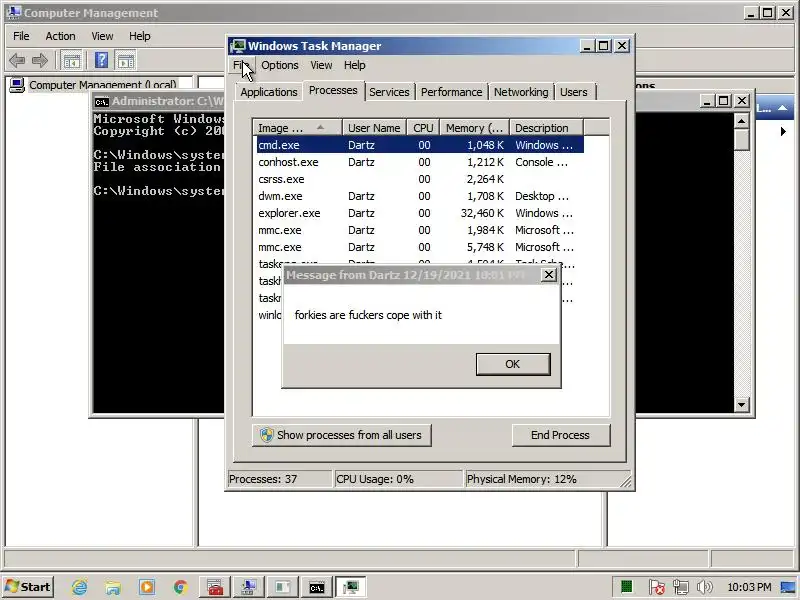Screen dimensions: 800x600
Task: Open File menu in Computer Management
Action: [21, 36]
